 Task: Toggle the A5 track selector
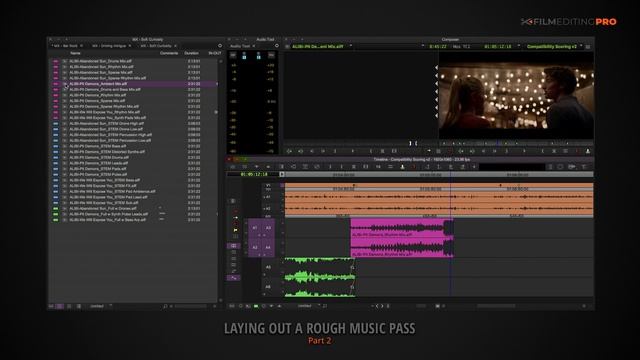pos(268,267)
